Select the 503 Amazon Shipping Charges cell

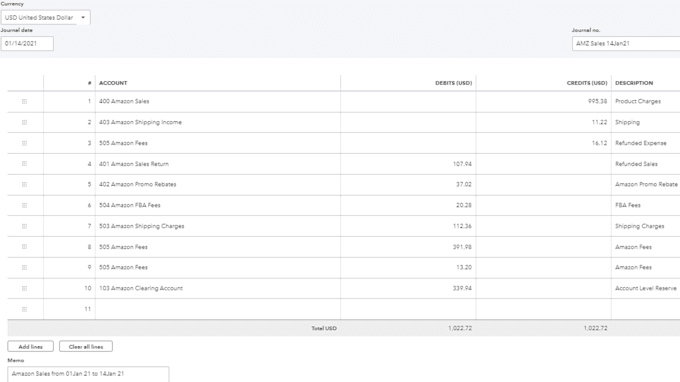(218, 226)
